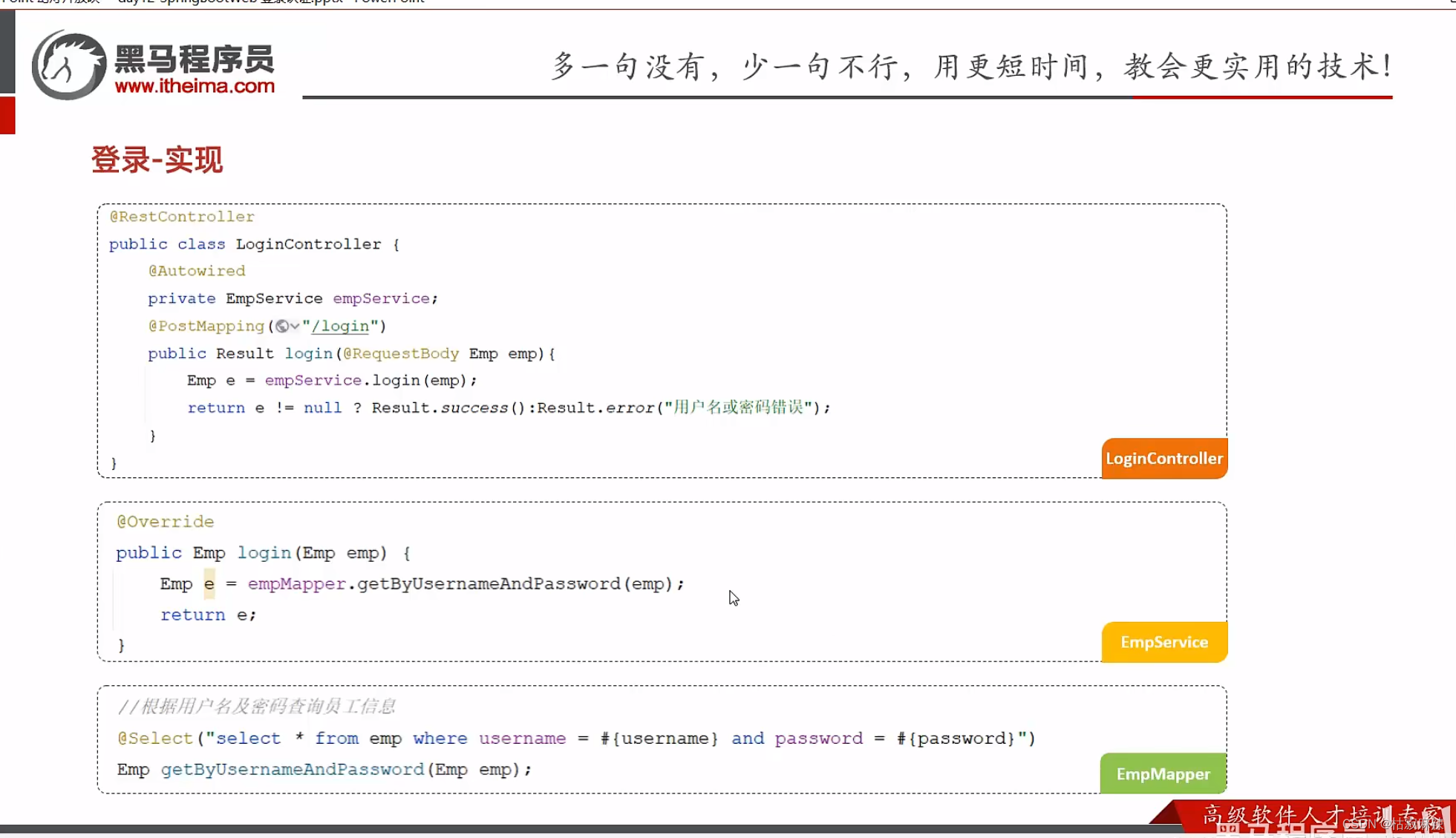Select the LoginController orange badge
Viewport: 1456px width, 838px height.
tap(1163, 458)
